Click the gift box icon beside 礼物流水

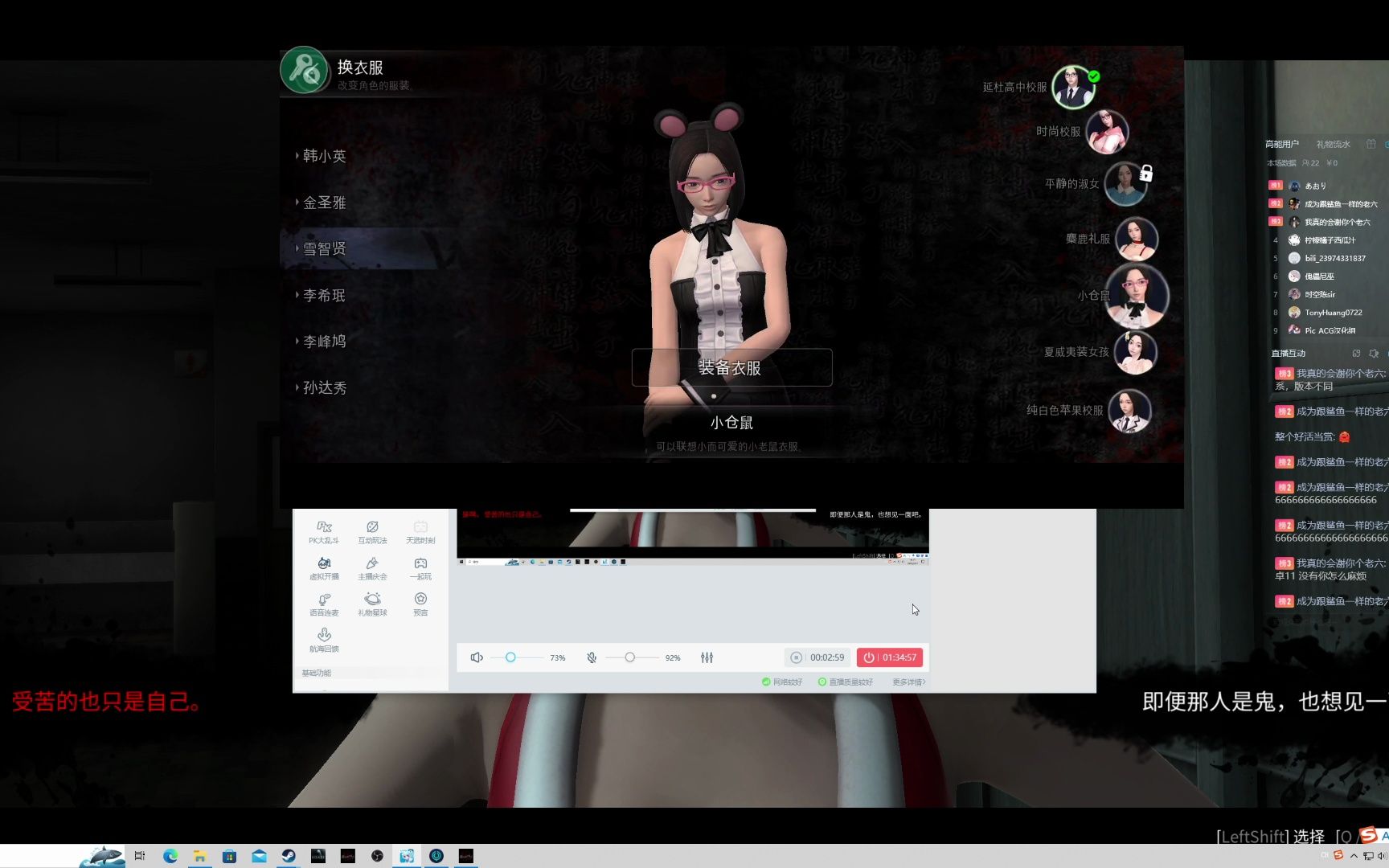point(1371,144)
